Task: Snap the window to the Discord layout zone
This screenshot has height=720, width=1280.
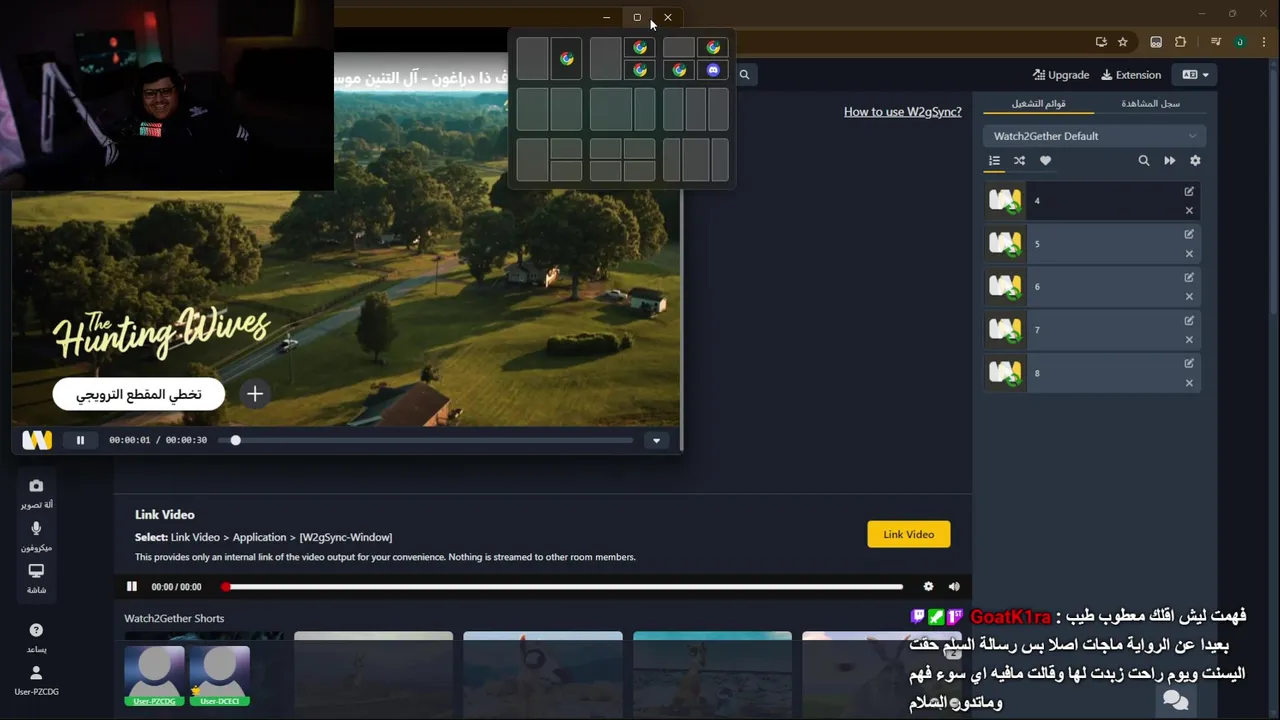Action: (x=712, y=70)
